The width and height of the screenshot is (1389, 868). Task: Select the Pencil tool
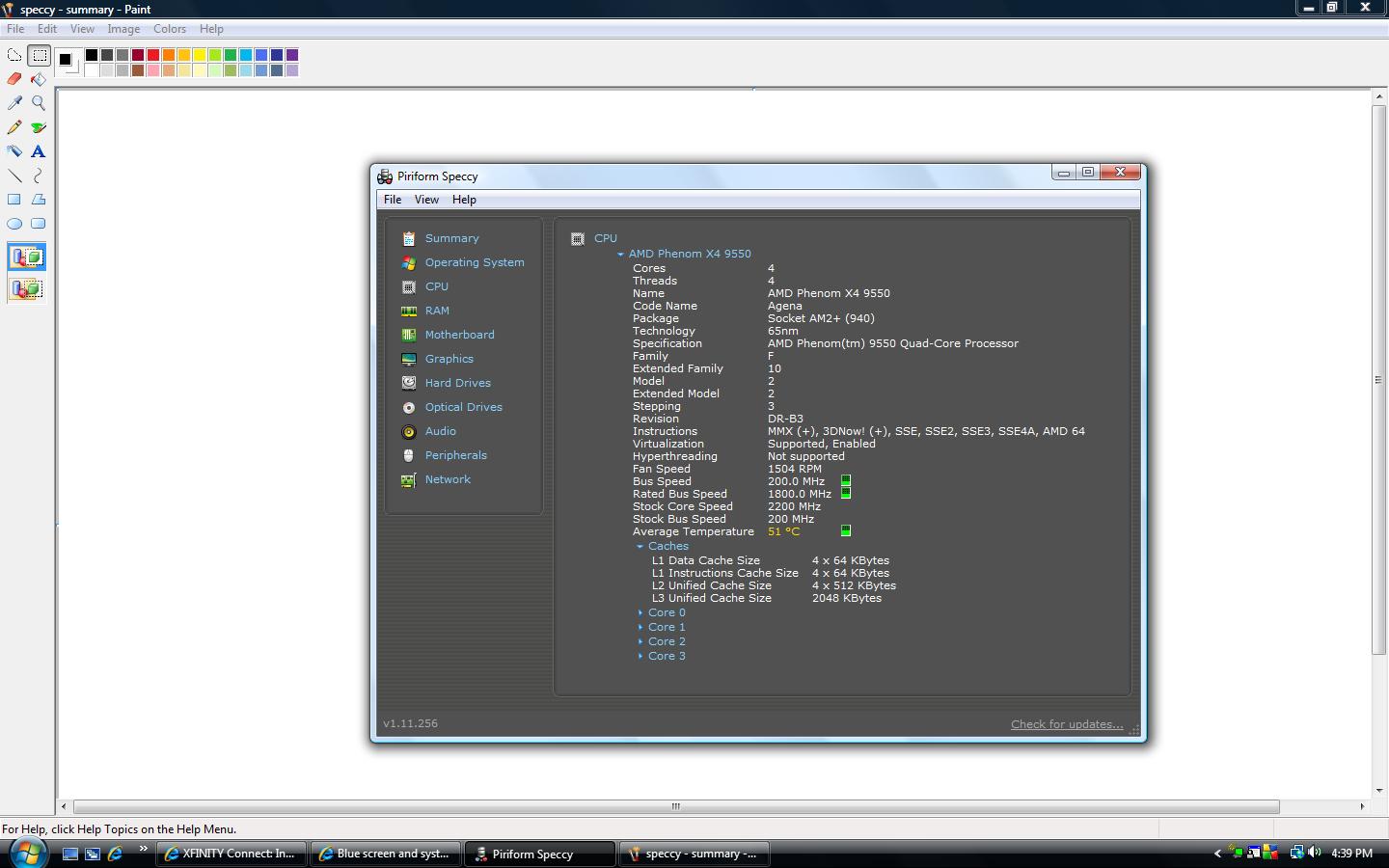(x=14, y=127)
